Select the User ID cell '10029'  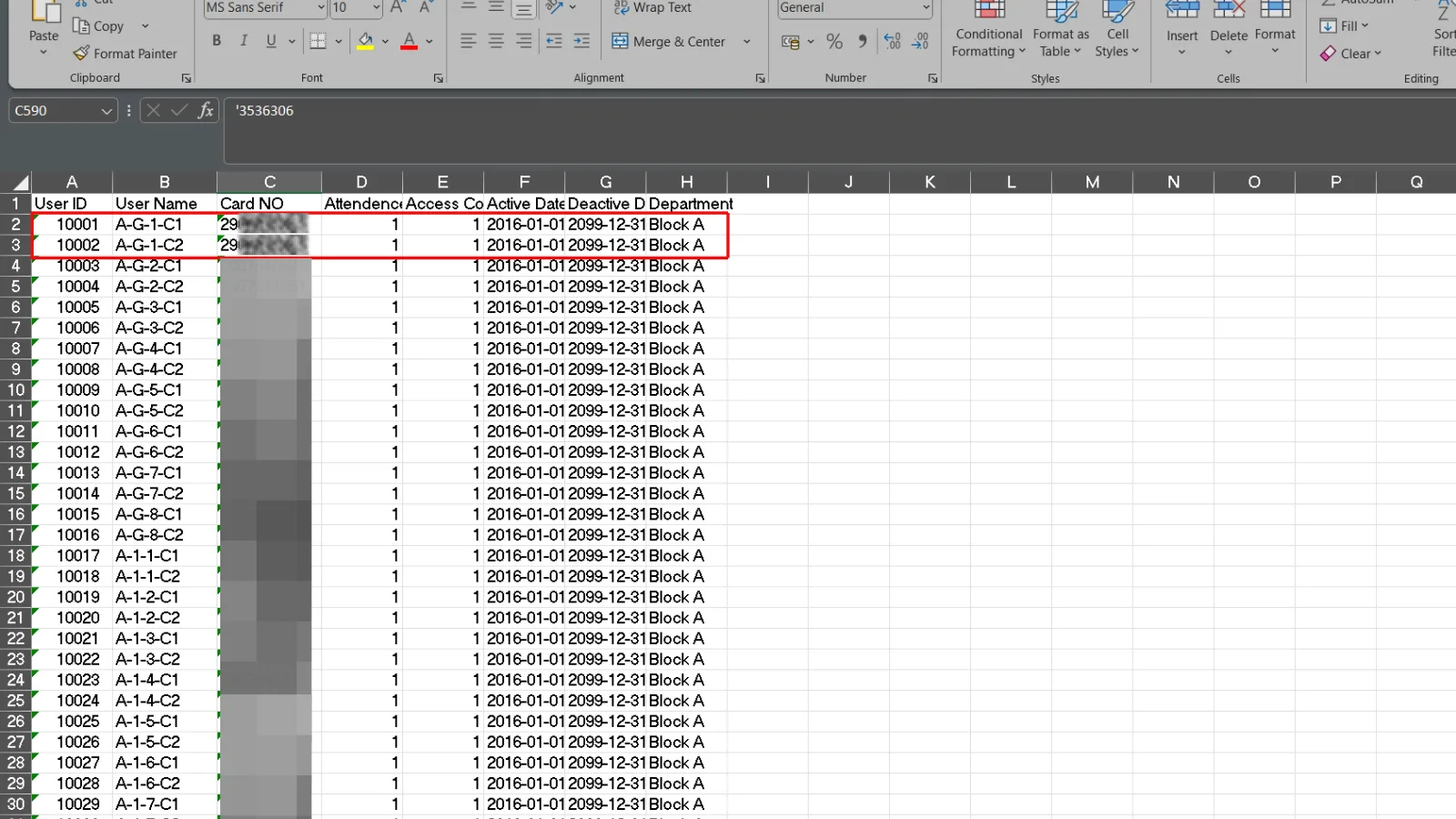[72, 804]
